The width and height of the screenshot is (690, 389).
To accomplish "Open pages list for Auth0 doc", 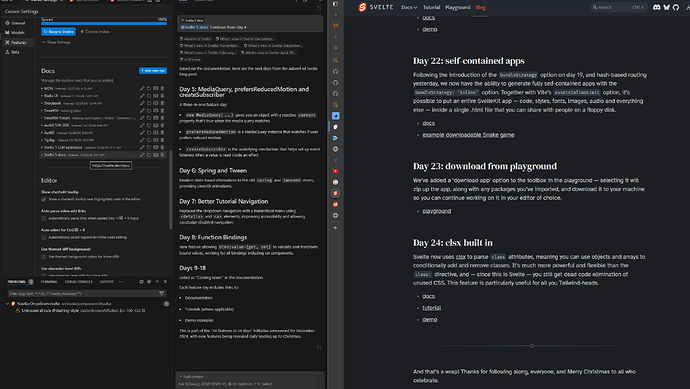I will 155,132.
